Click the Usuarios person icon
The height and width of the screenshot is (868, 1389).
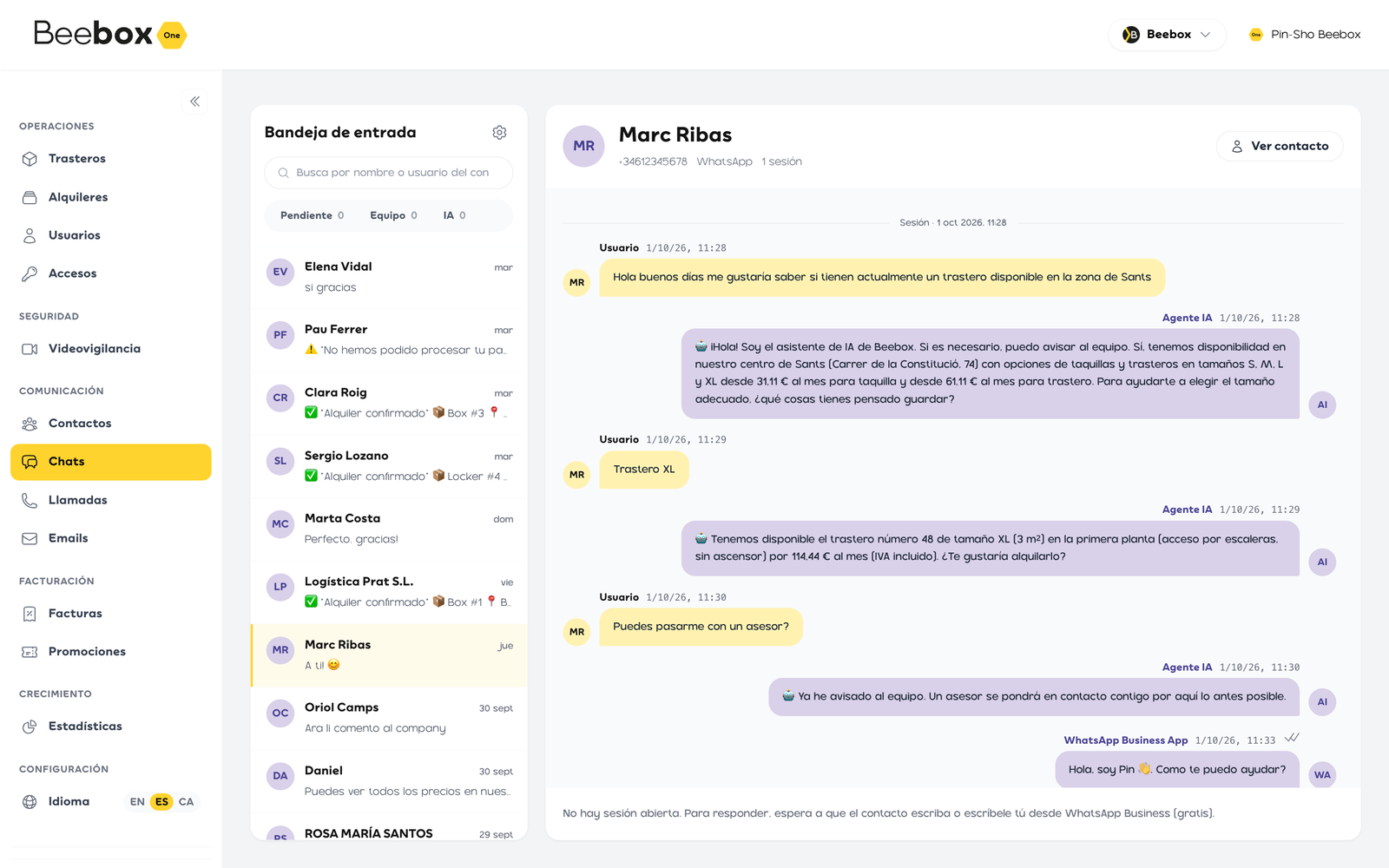coord(30,235)
